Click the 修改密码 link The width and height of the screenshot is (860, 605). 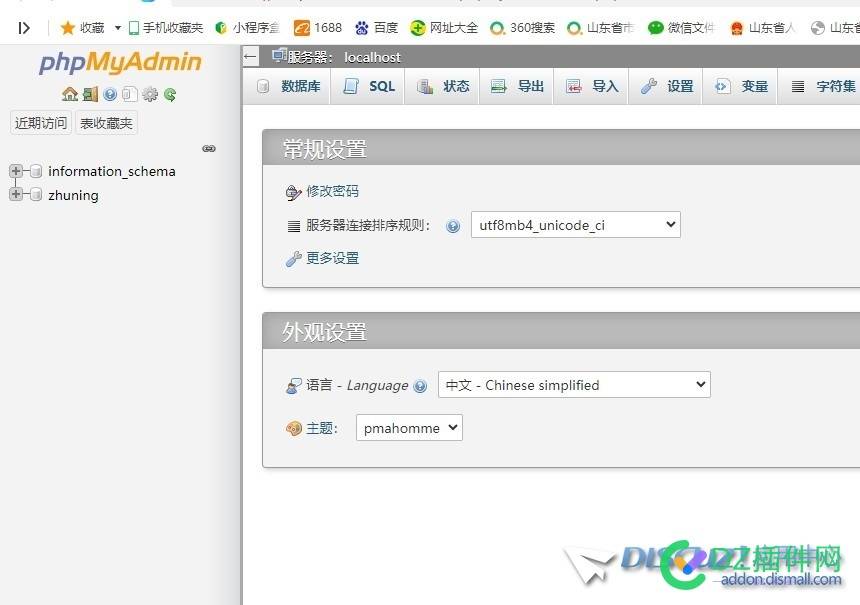332,191
